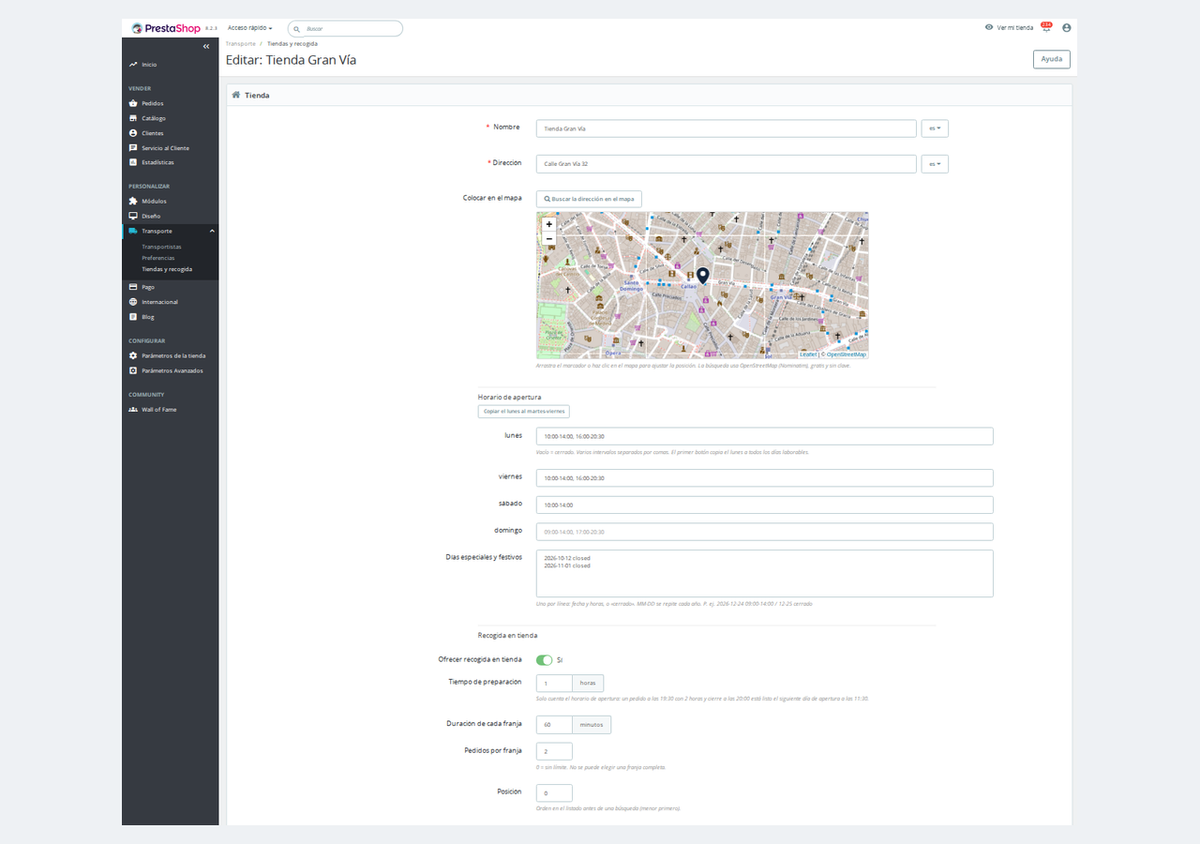Click the Tiendas y recogida breadcrumb text

pyautogui.click(x=290, y=44)
